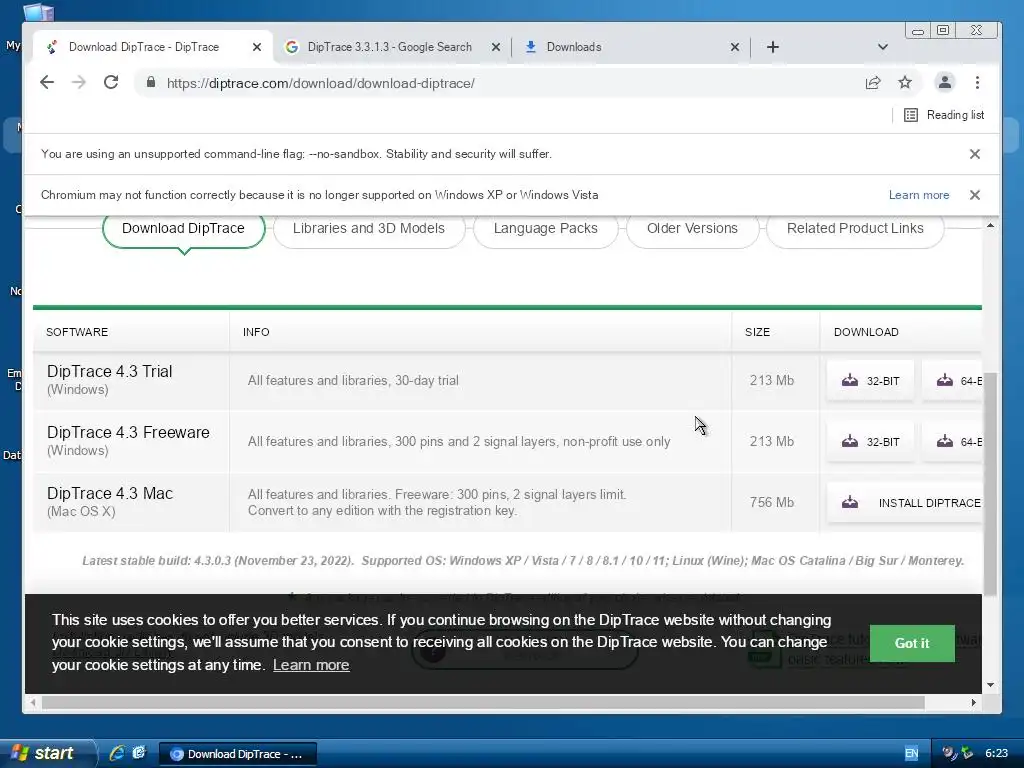The image size is (1024, 768).
Task: Select the Download DipTrace section pill
Action: 184,229
